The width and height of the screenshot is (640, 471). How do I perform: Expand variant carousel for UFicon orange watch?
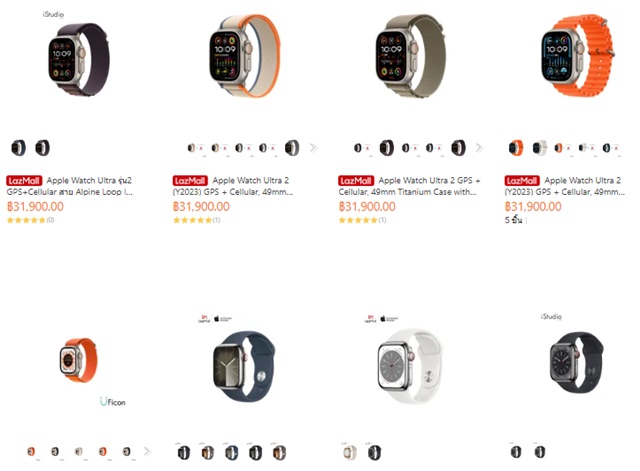pyautogui.click(x=147, y=452)
